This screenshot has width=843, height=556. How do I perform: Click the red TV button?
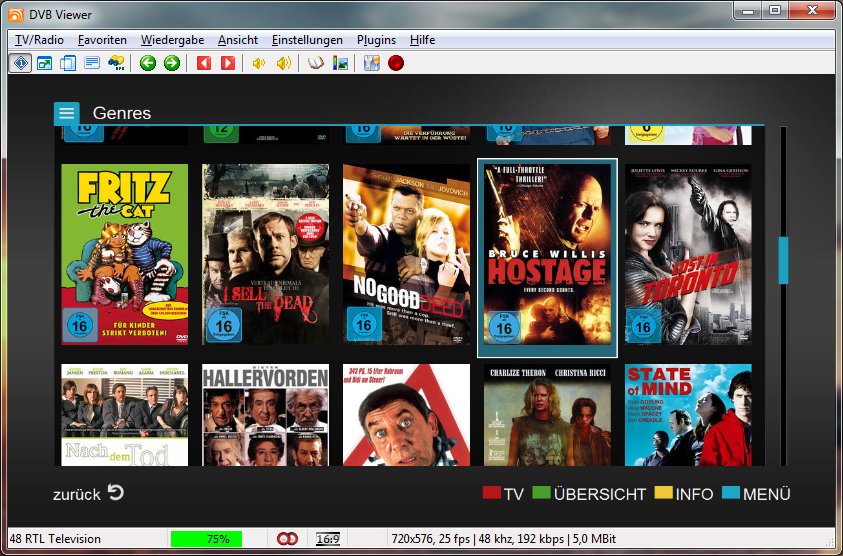[503, 494]
